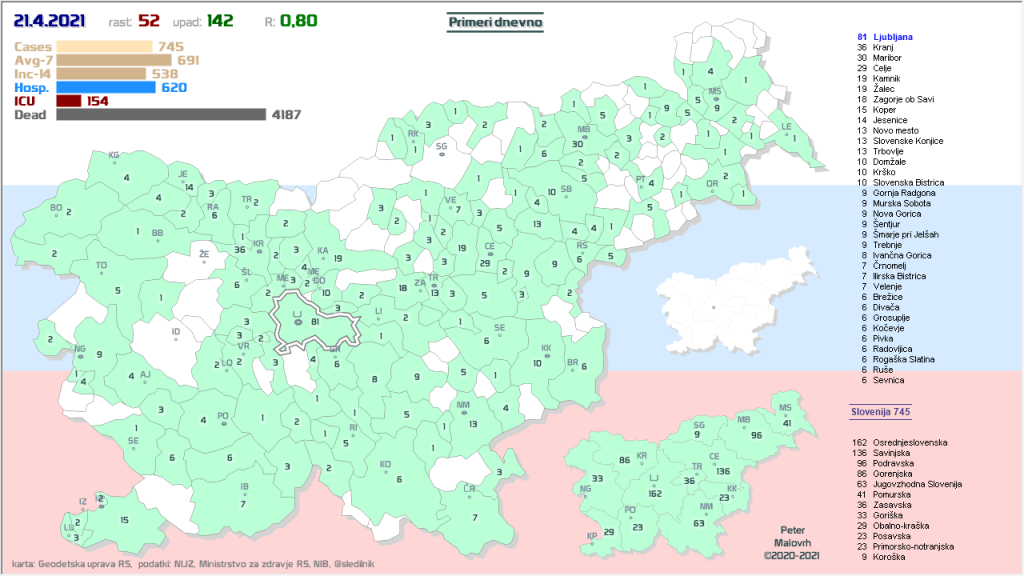Click the Celje CE marker showing 29
The height and width of the screenshot is (576, 1024).
click(x=489, y=246)
